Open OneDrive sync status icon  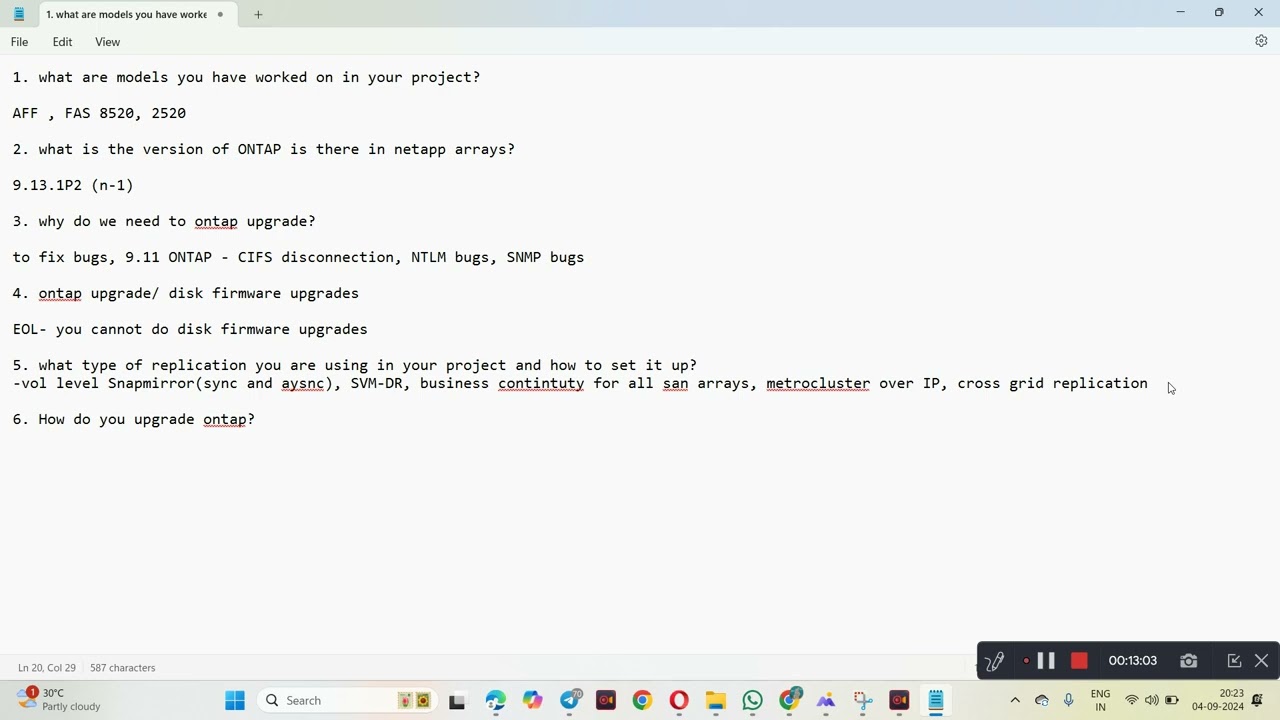click(1042, 700)
